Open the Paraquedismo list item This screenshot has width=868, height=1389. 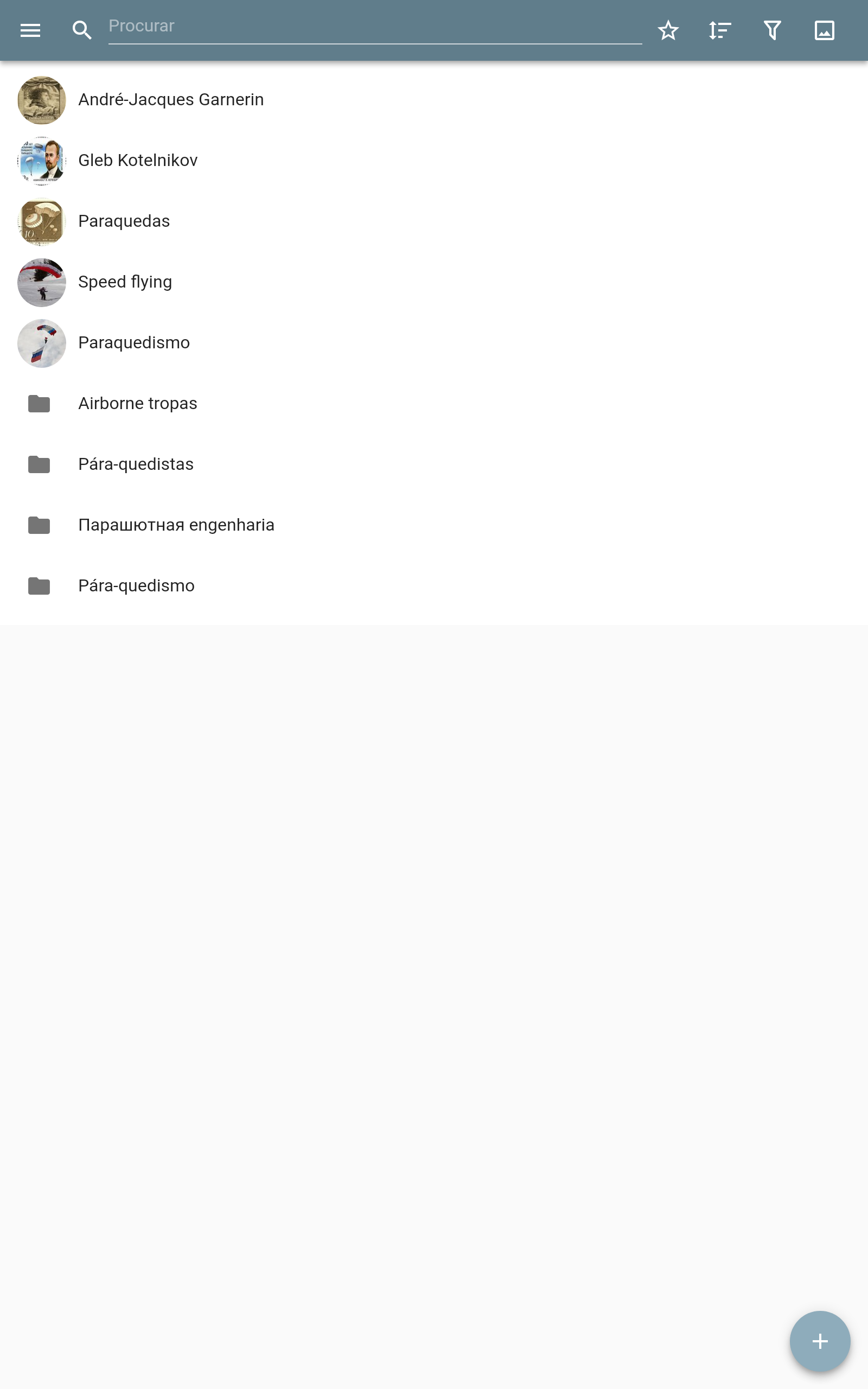[x=434, y=343]
